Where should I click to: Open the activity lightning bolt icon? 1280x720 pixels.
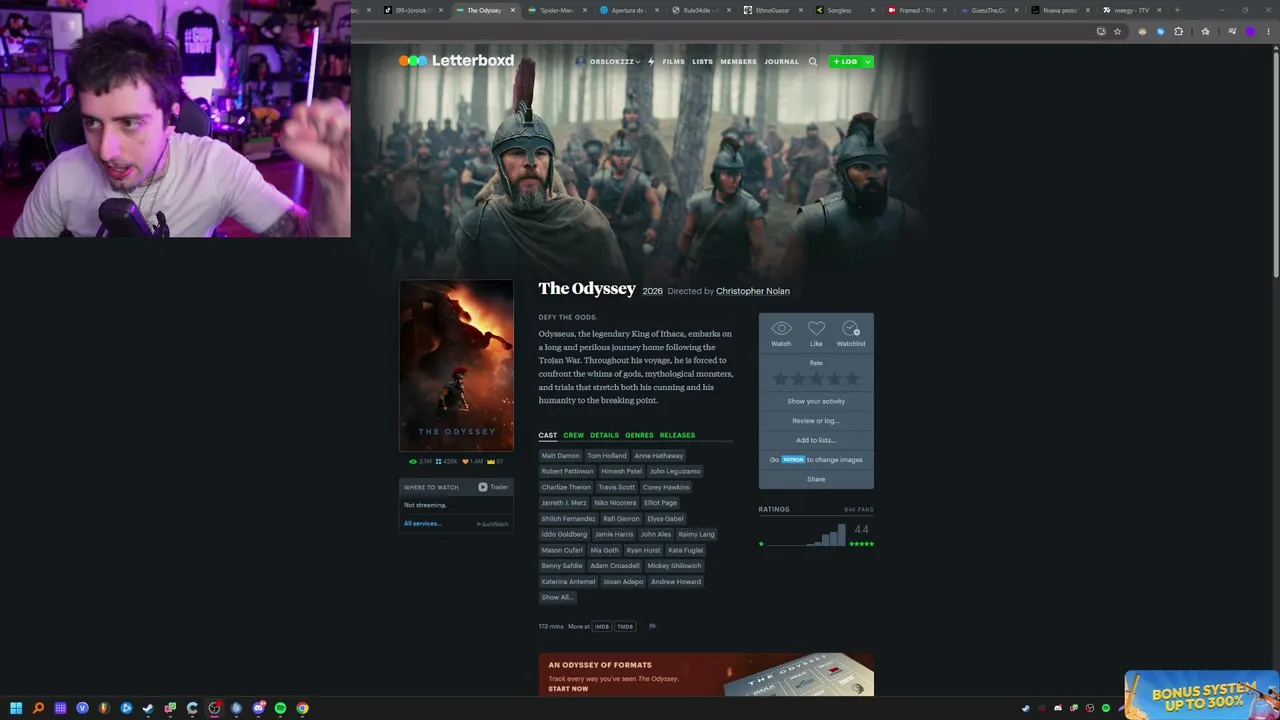click(650, 62)
